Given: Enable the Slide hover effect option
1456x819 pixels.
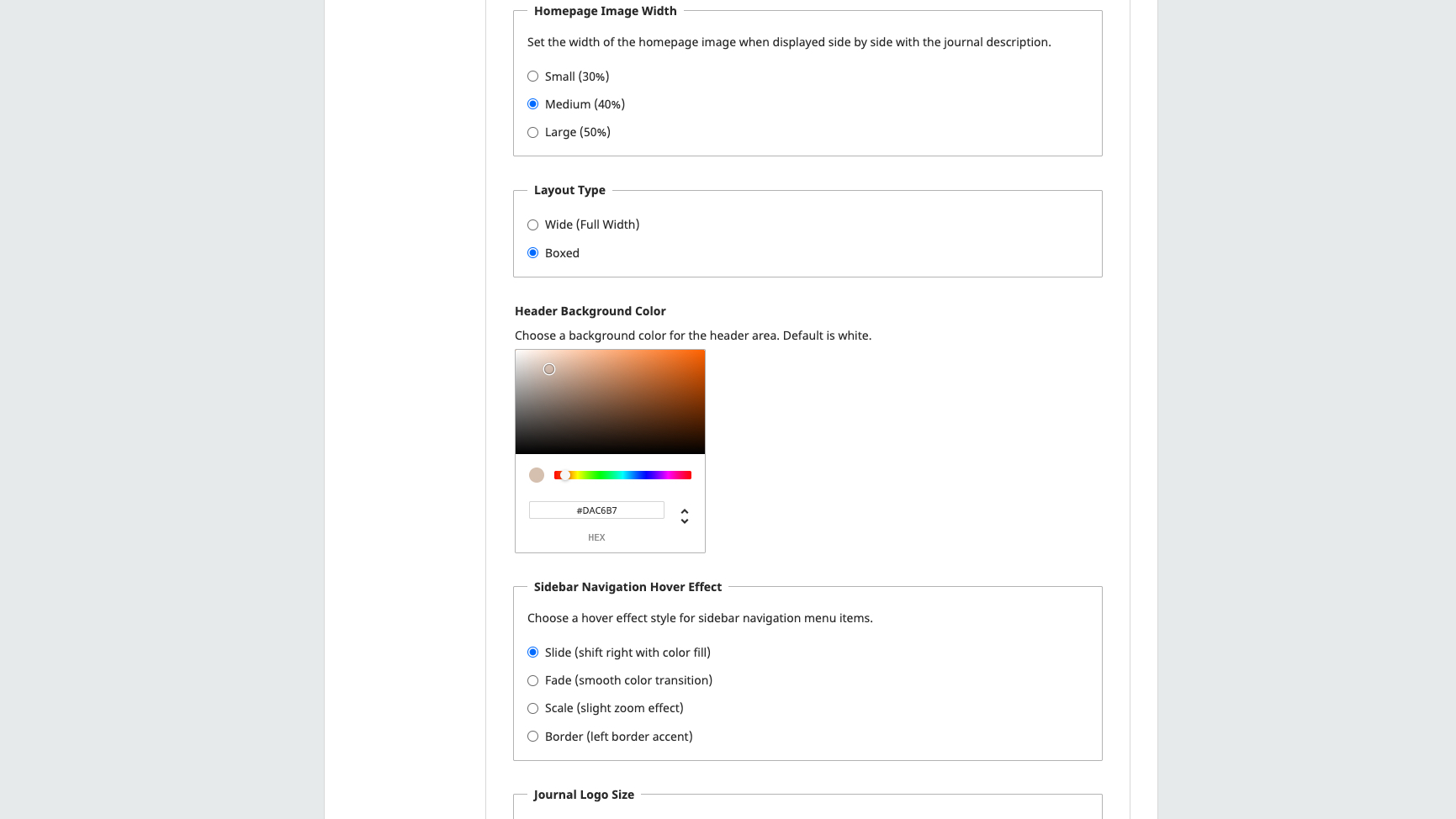Looking at the screenshot, I should pos(532,653).
